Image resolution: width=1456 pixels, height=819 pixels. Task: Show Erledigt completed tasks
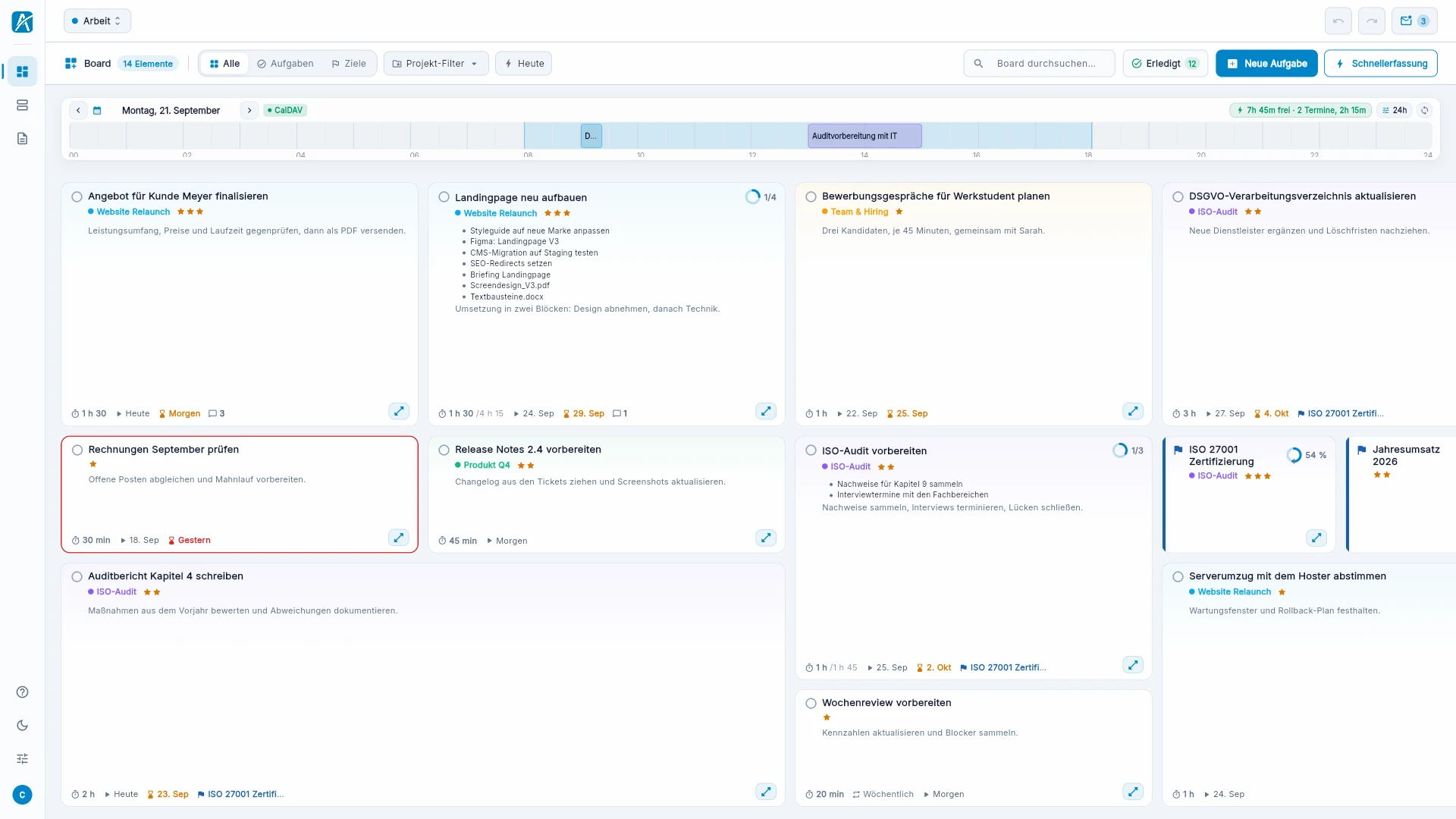pos(1165,64)
